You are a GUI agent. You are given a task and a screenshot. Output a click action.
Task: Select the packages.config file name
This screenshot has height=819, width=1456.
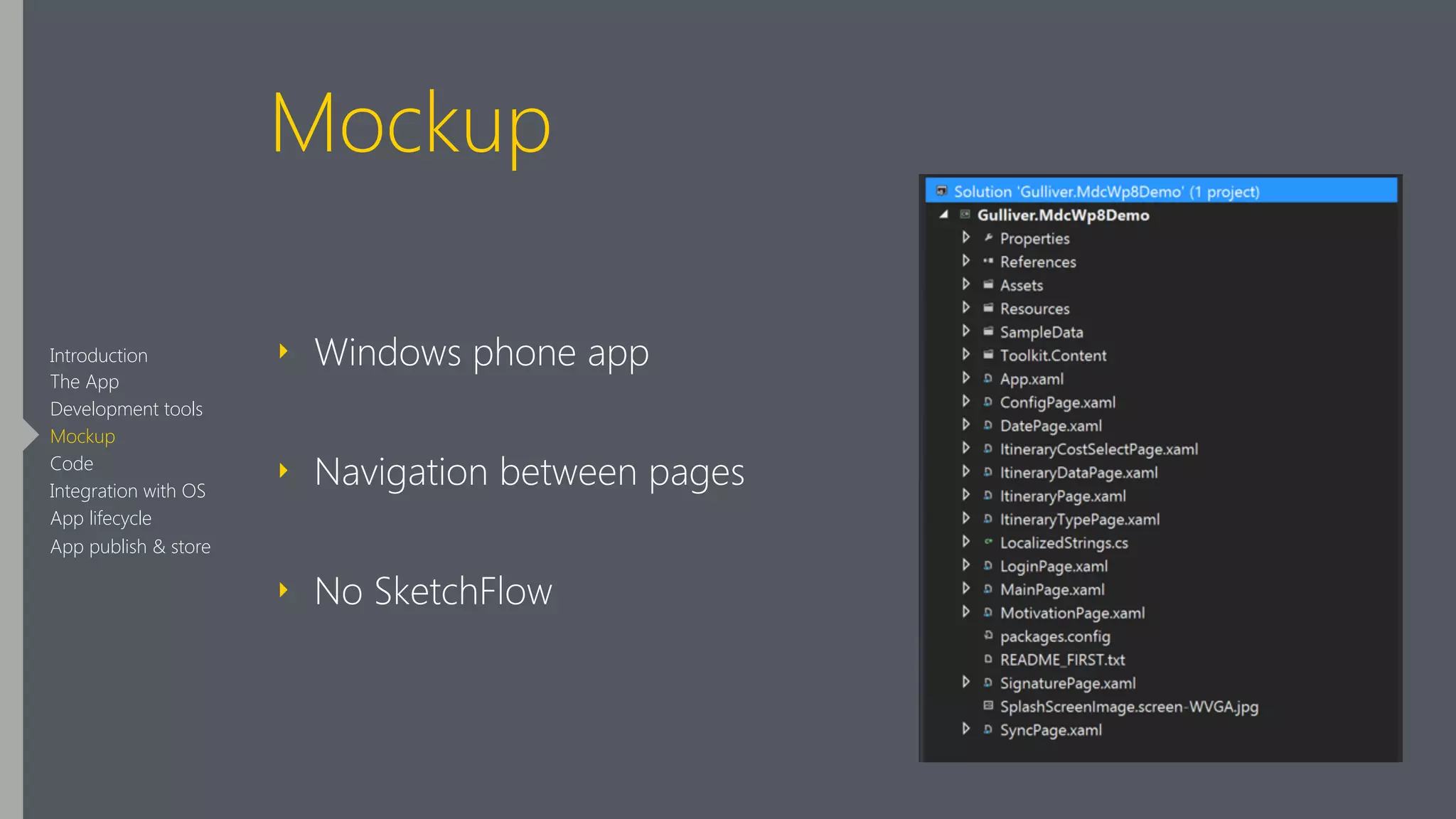pos(1055,636)
